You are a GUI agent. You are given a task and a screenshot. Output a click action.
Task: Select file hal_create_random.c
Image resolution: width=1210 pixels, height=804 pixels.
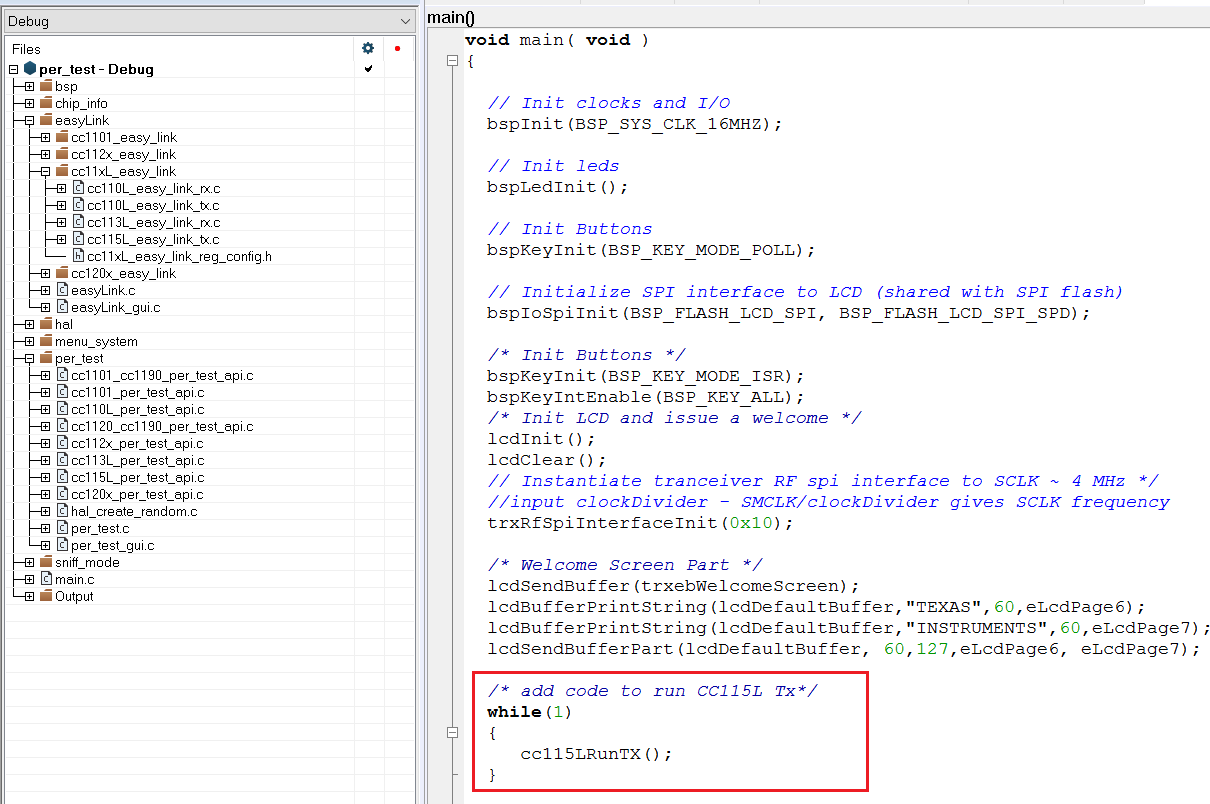134,511
